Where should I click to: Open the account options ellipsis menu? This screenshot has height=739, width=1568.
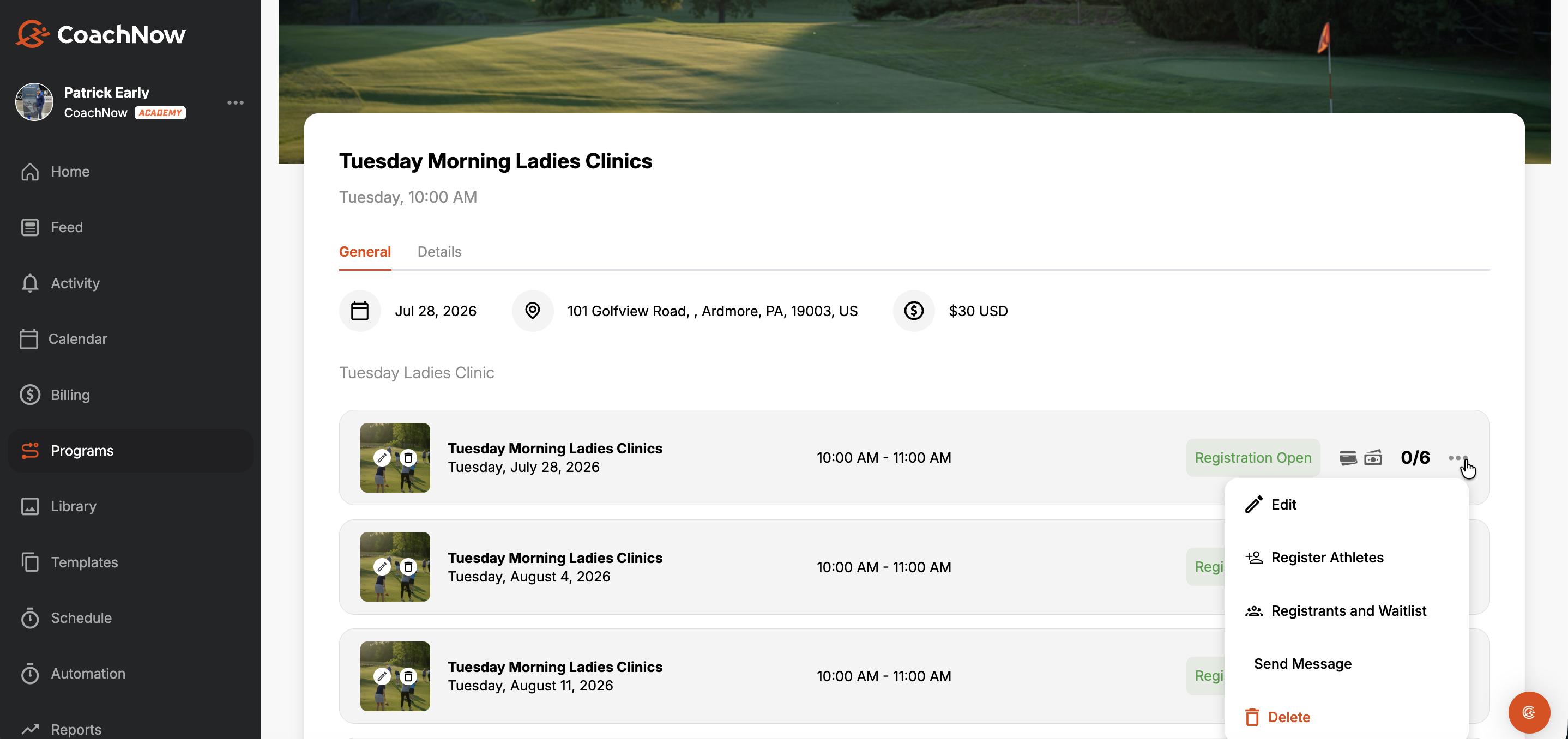(x=236, y=102)
